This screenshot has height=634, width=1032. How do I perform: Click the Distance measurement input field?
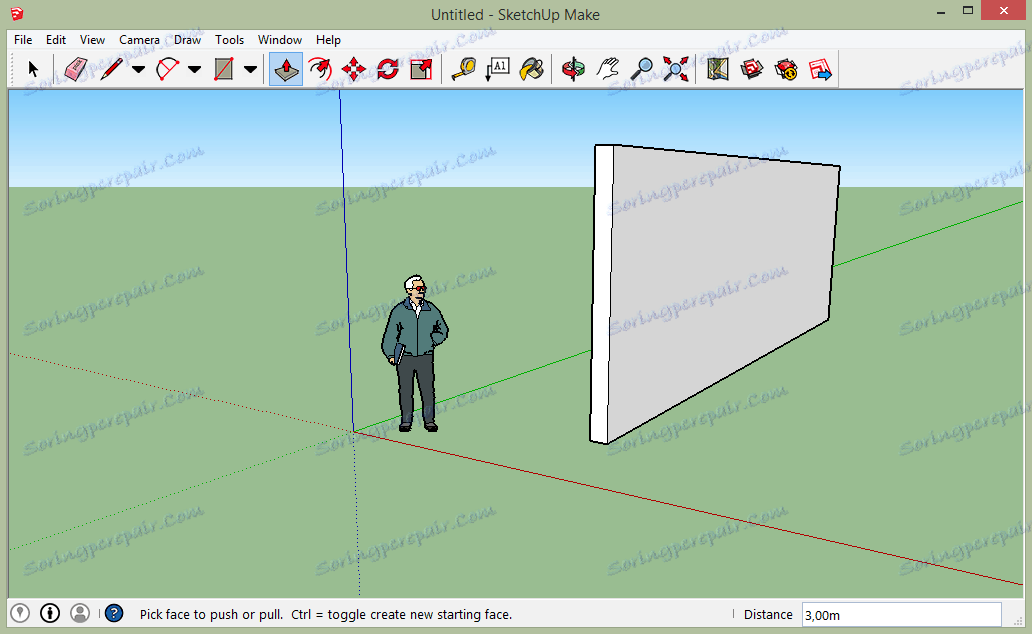900,614
